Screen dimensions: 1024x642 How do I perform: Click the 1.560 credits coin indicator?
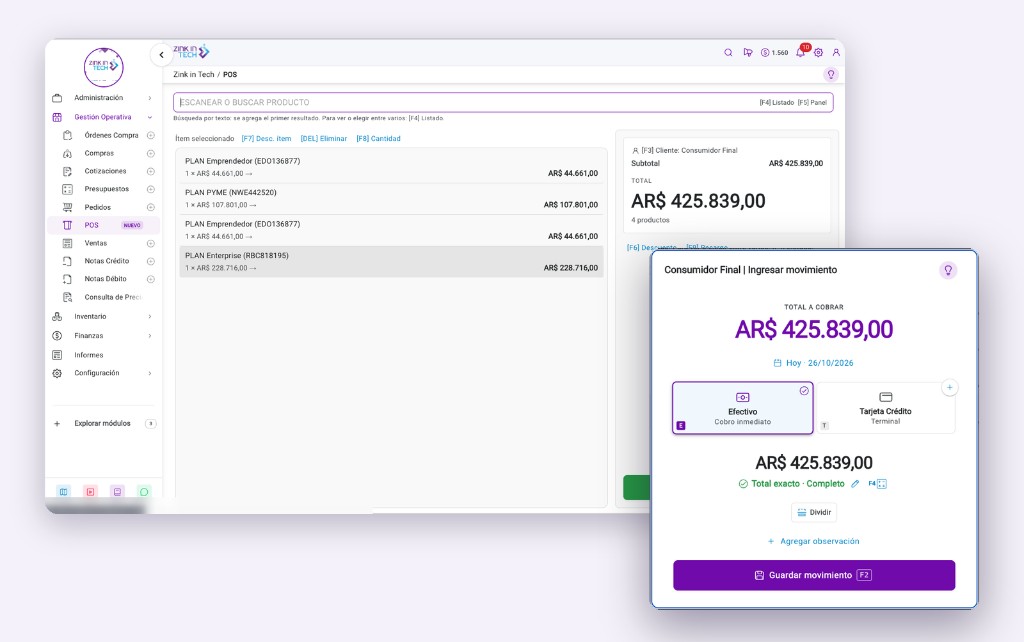pos(775,53)
